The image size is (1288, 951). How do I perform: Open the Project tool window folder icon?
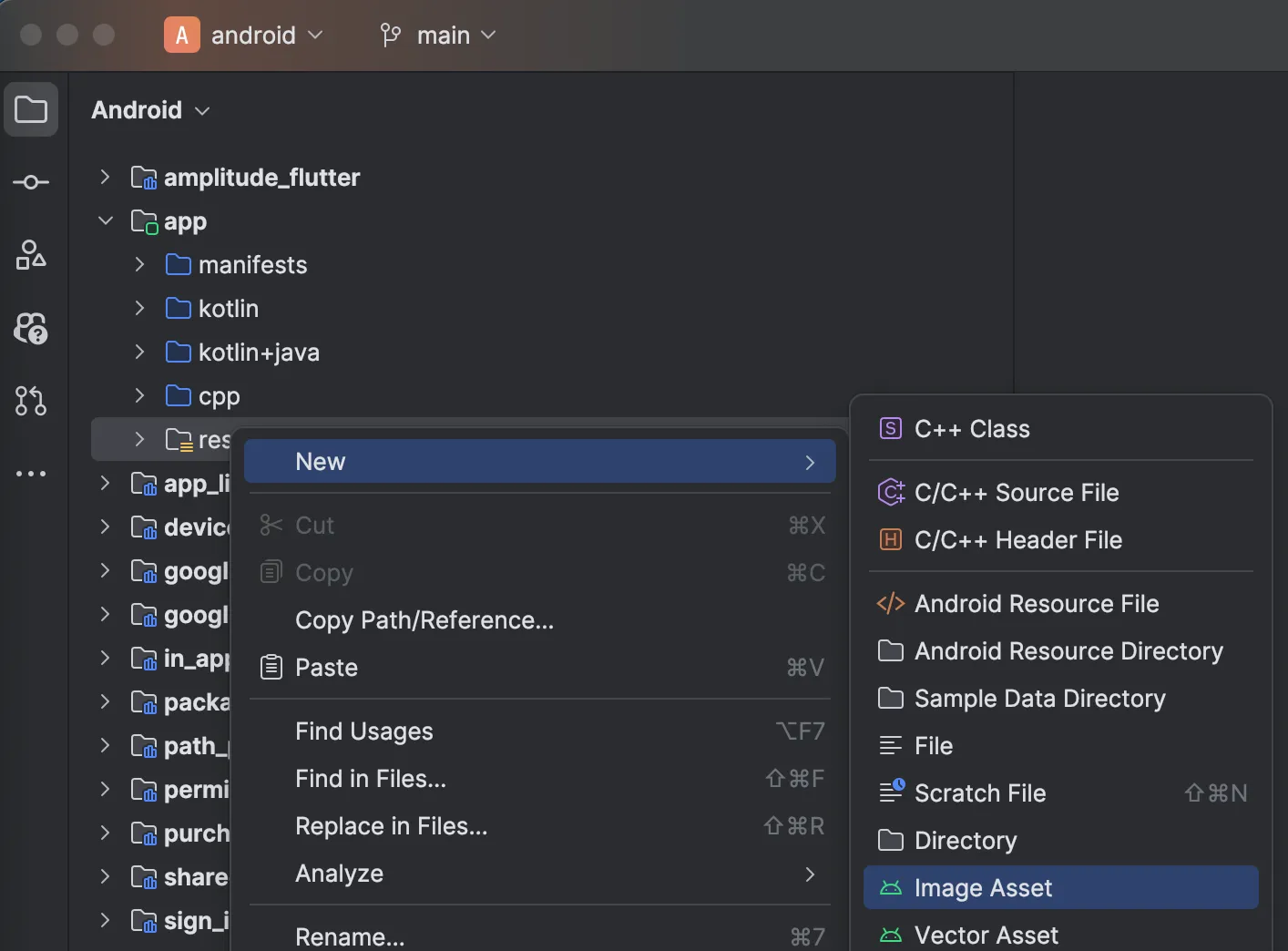click(x=31, y=110)
